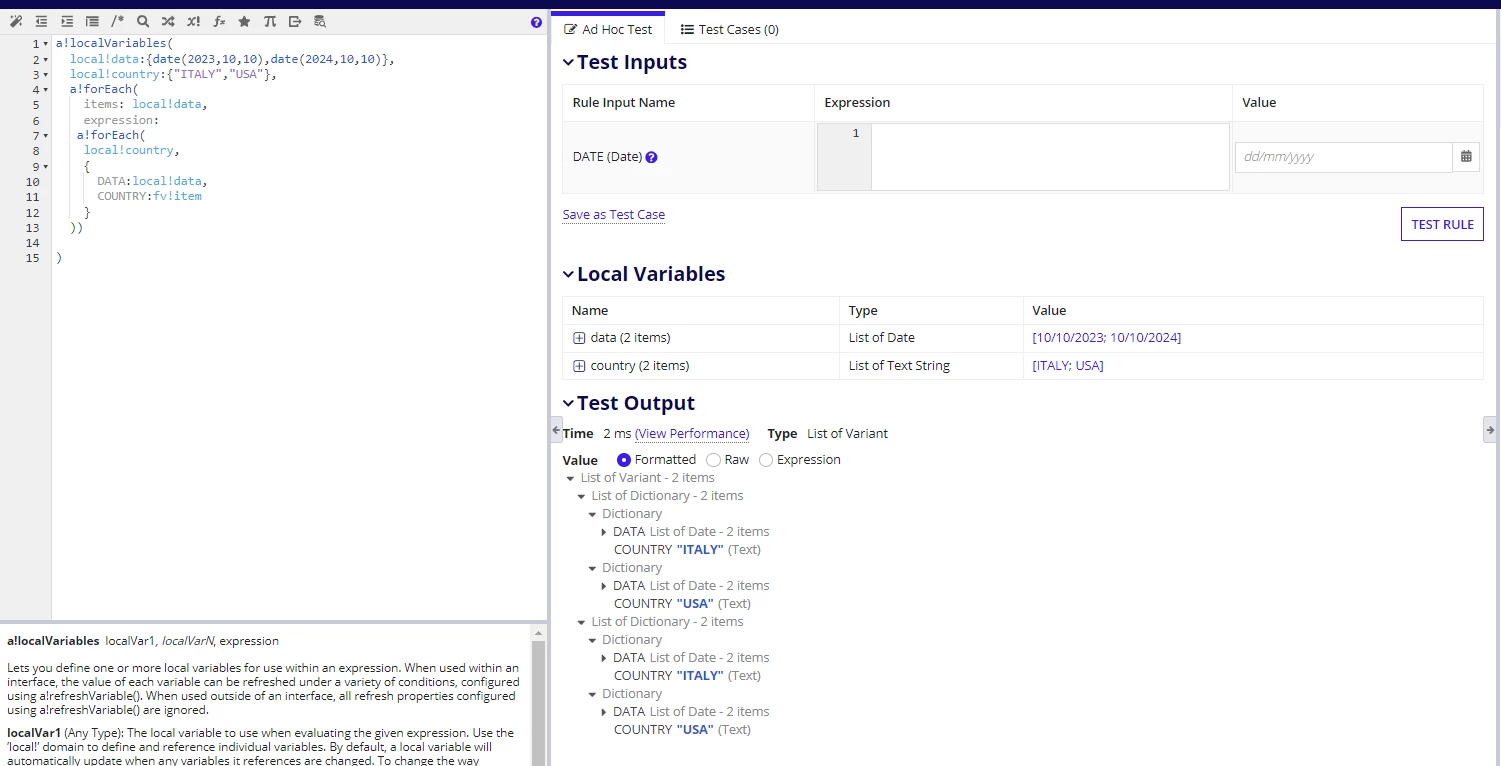Open search with the magnifier toolbar icon

[143, 21]
